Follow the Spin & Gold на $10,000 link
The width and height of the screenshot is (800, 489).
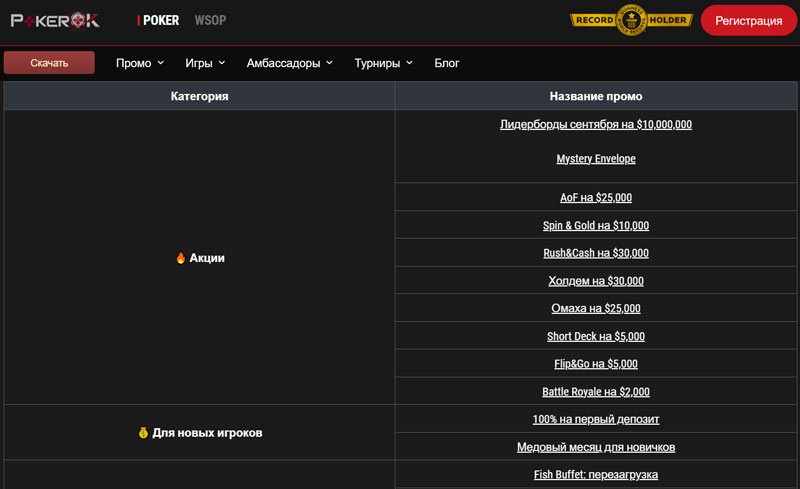[x=596, y=226]
